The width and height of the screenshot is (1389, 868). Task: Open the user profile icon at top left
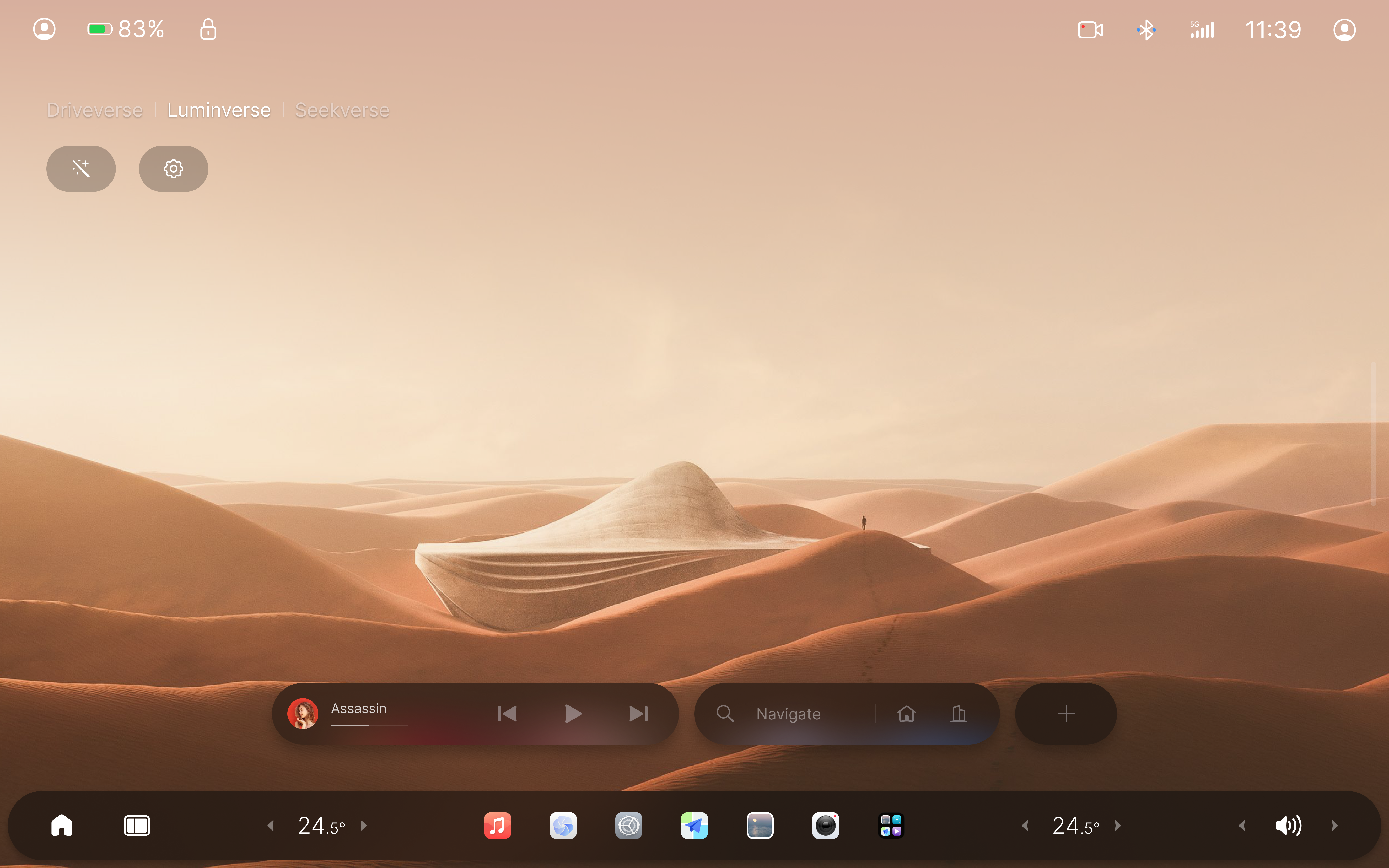coord(44,29)
